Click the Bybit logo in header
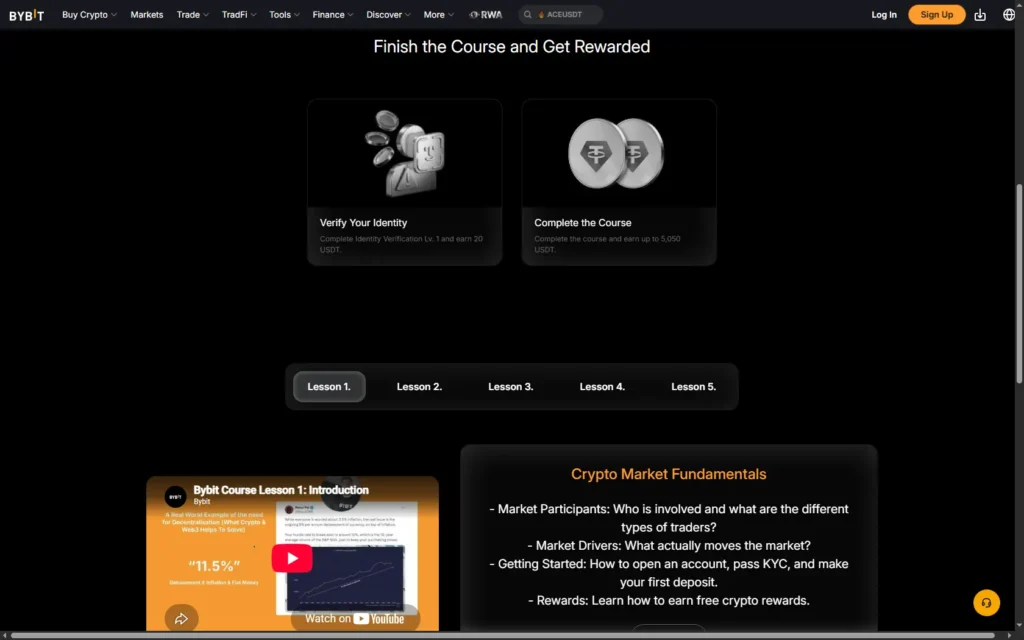The image size is (1024, 640). (x=26, y=14)
